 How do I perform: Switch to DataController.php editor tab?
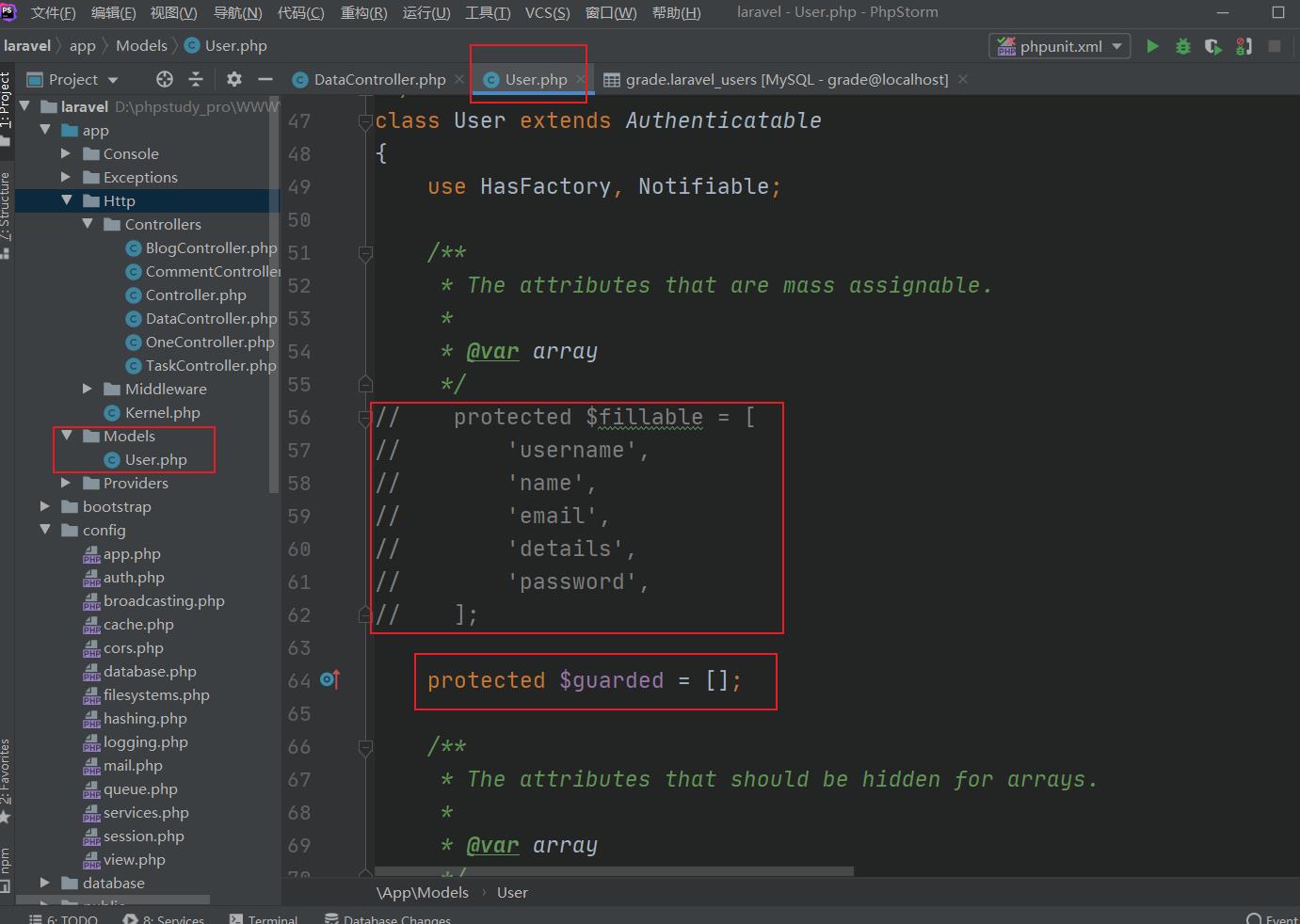379,79
